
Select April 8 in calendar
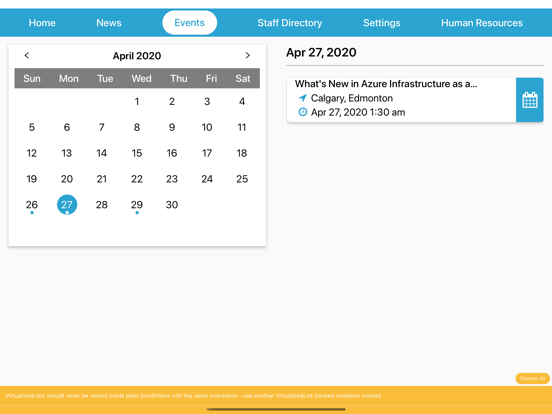click(x=137, y=127)
